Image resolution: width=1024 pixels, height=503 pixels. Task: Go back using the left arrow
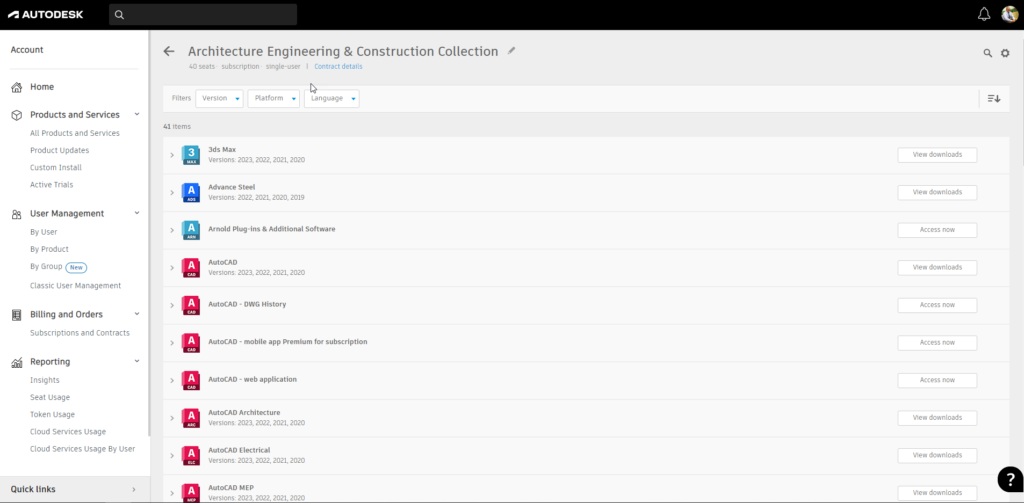169,51
